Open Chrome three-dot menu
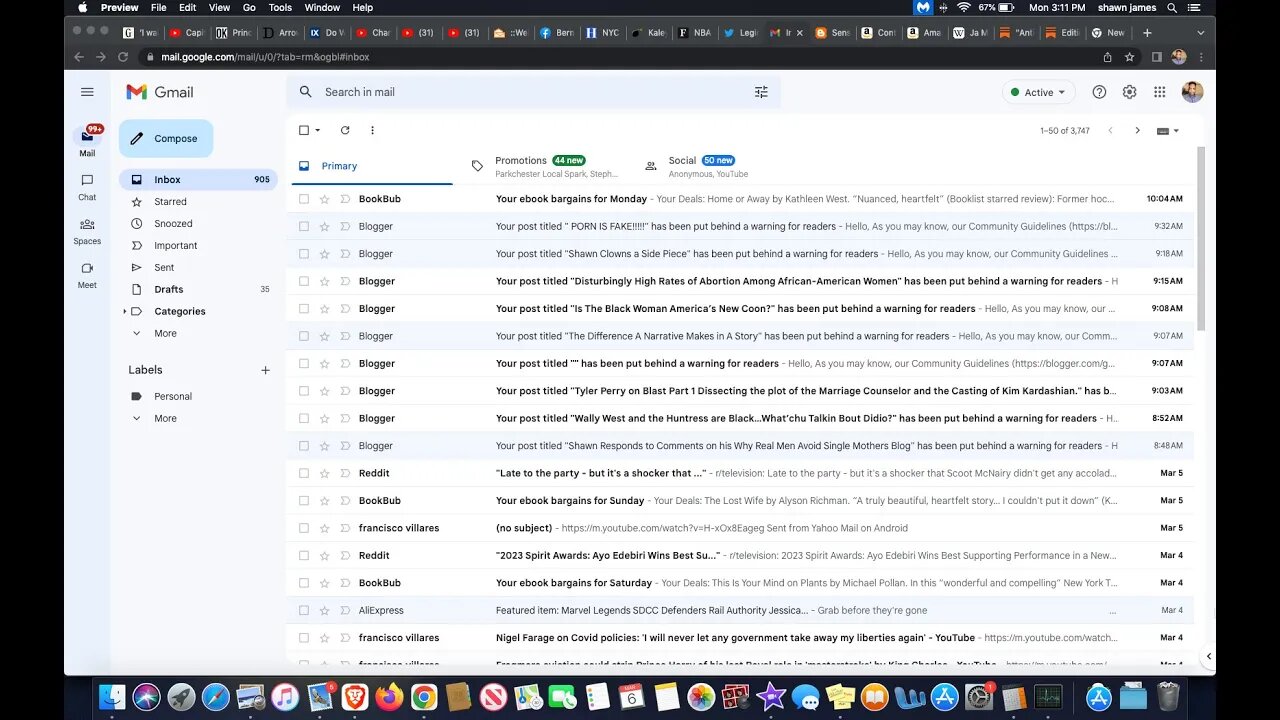The width and height of the screenshot is (1280, 720). tap(1201, 57)
